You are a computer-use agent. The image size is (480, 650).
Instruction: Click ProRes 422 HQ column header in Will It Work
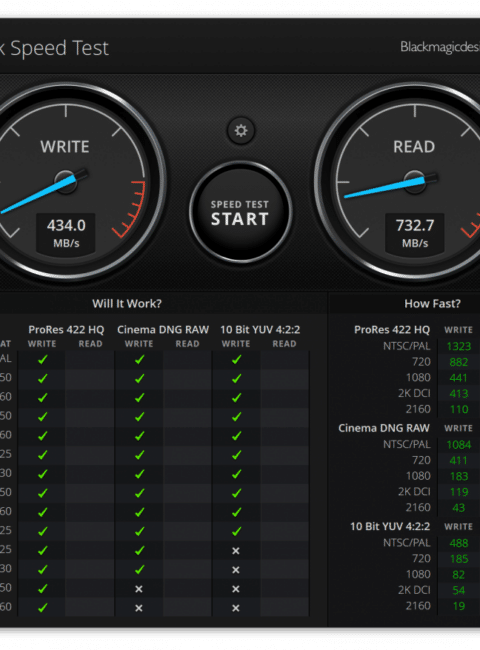(x=66, y=330)
